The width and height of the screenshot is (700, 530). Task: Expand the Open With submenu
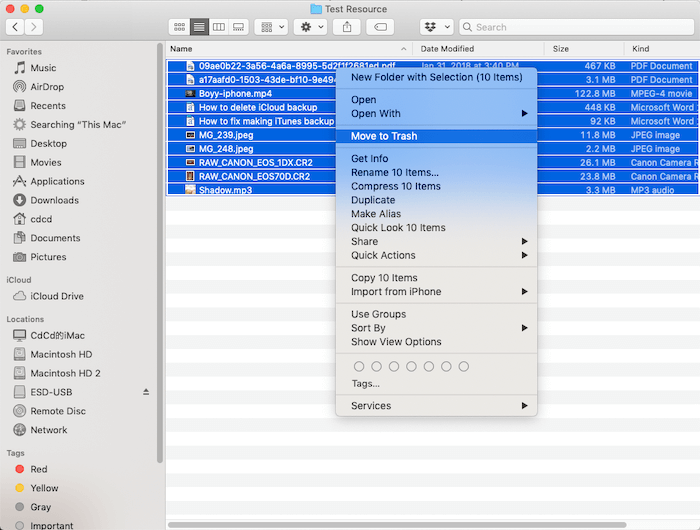pos(436,113)
